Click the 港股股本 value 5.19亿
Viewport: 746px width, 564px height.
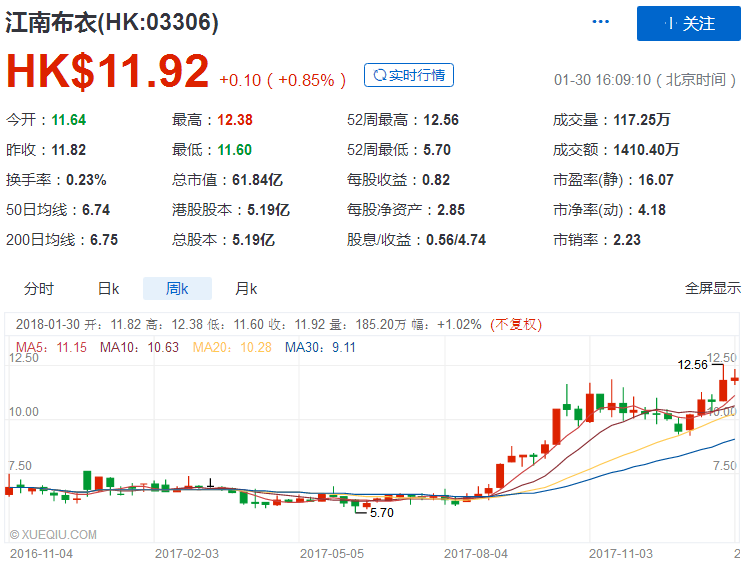click(268, 210)
